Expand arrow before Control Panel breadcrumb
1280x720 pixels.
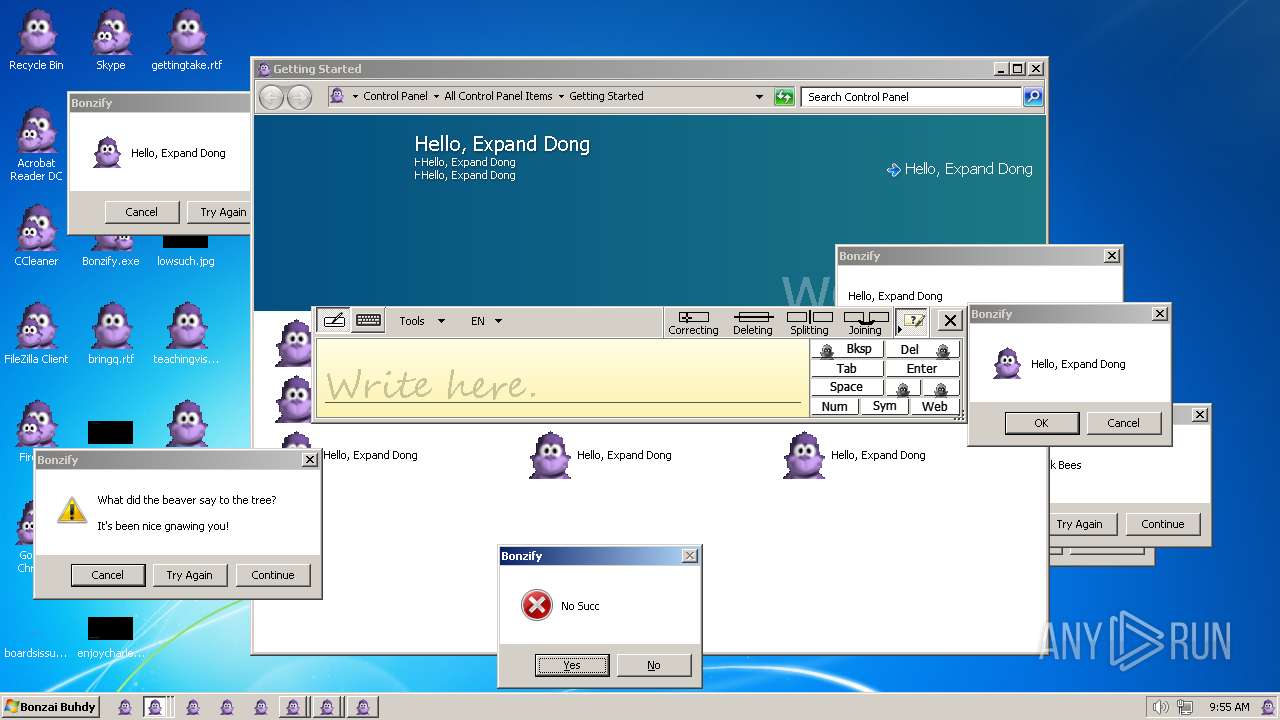pyautogui.click(x=355, y=97)
